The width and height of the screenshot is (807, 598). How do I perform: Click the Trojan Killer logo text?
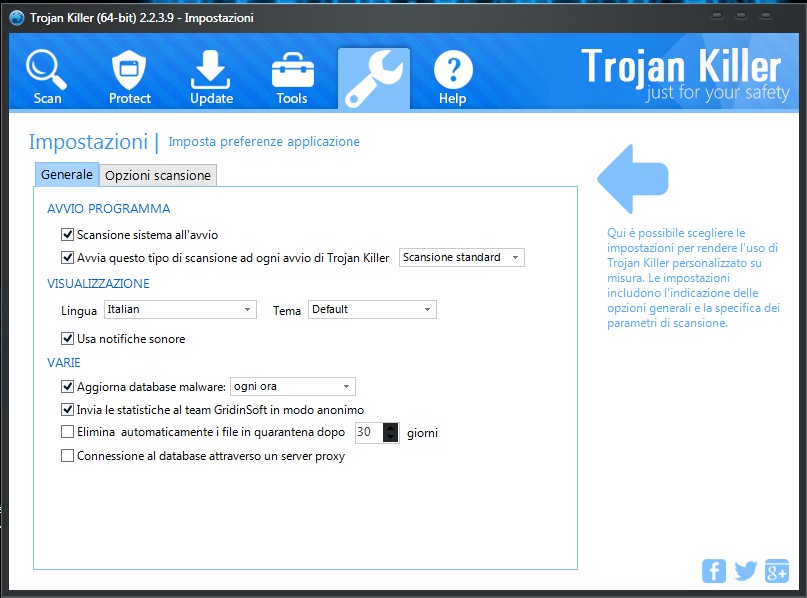click(681, 66)
